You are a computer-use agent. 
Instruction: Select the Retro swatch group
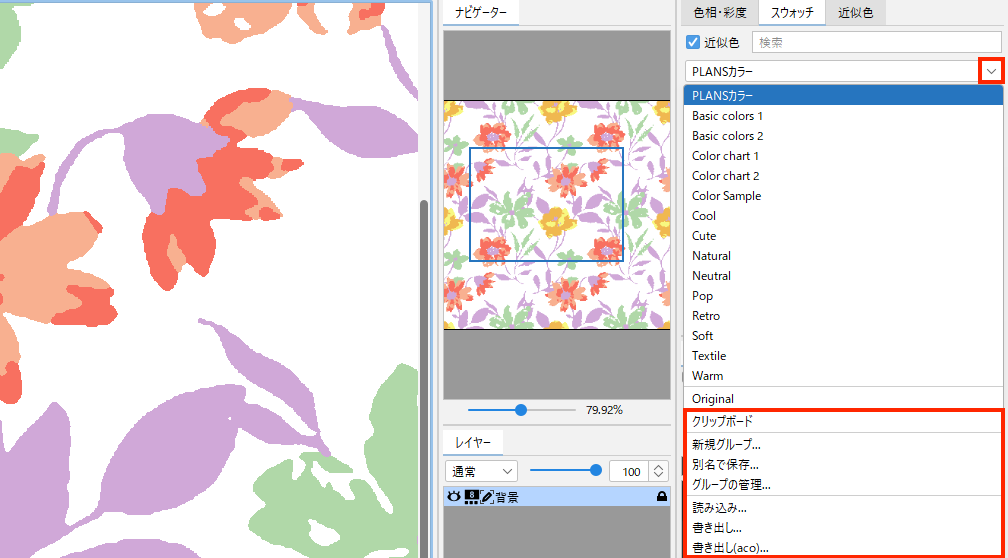click(x=843, y=316)
